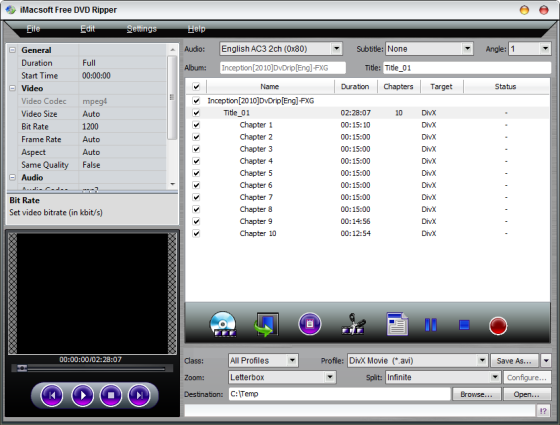The image size is (560, 425).
Task: Click the help question icon in status bar
Action: [543, 411]
